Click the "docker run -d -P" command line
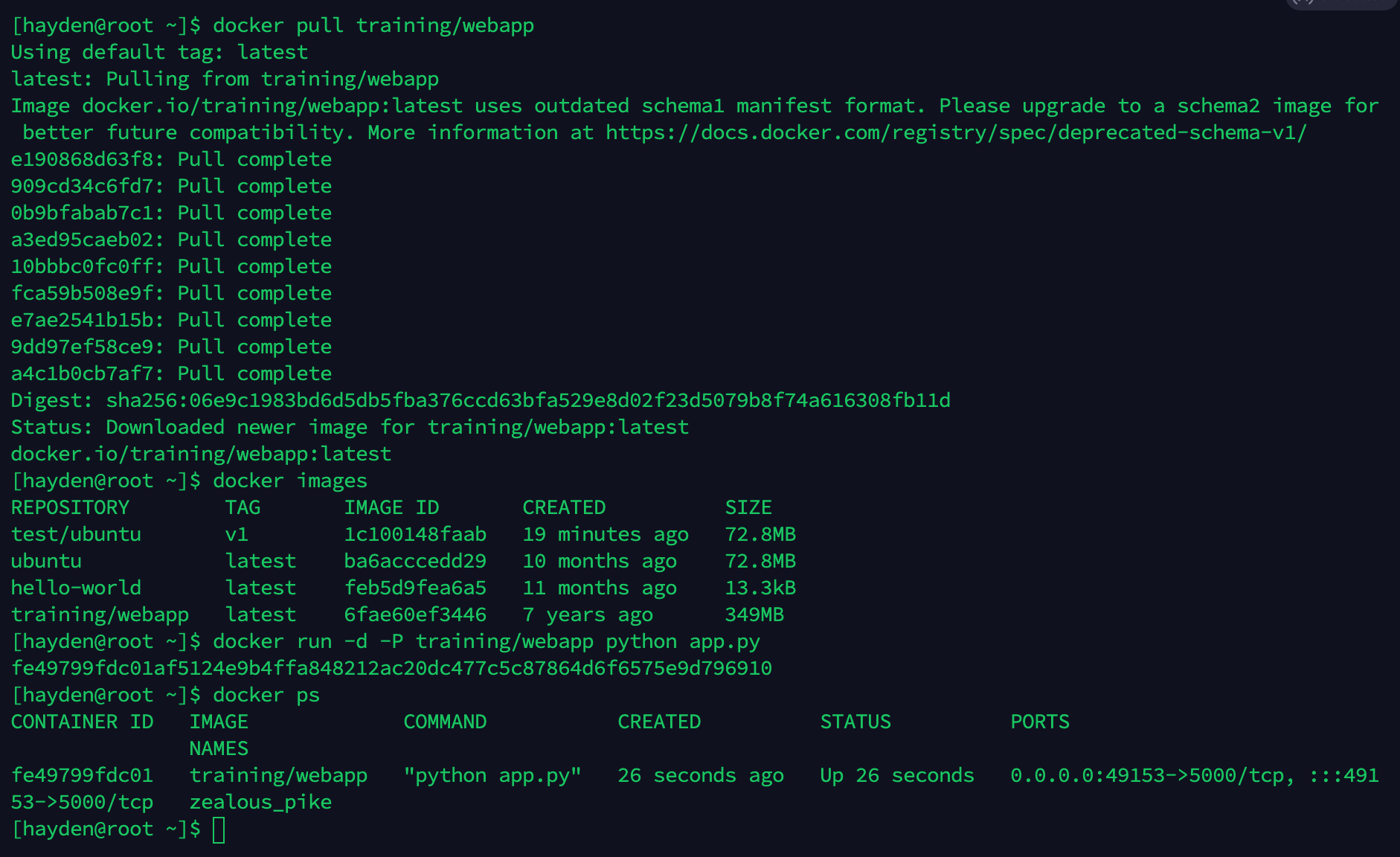Screen dimensions: 1400x857 487,642
